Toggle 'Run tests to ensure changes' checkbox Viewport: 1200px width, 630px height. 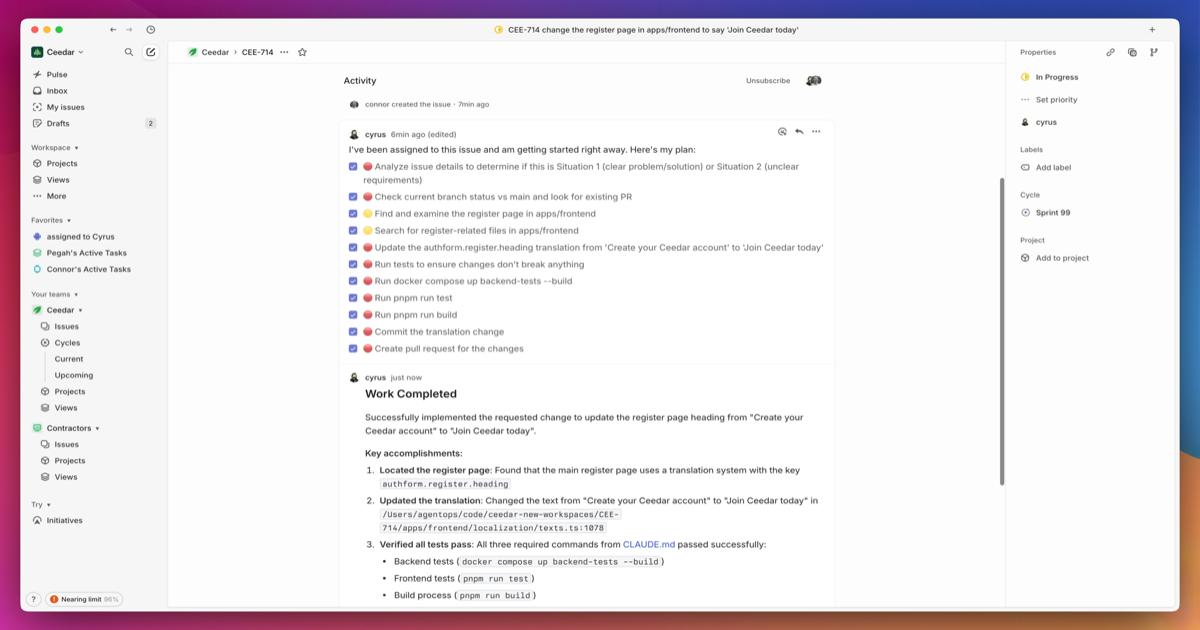353,265
